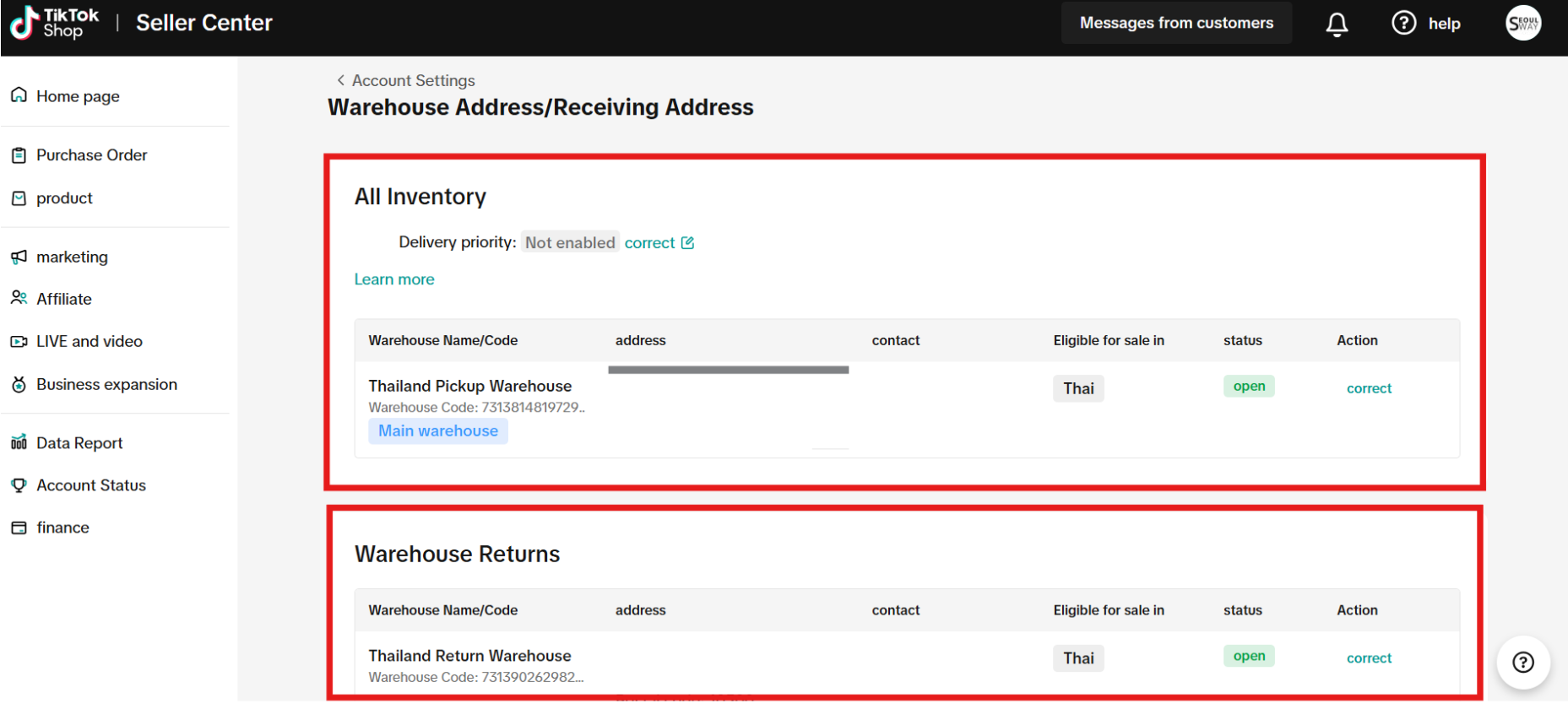Screen dimensions: 1568x720
Task: Open the finance sidebar section
Action: tap(62, 528)
